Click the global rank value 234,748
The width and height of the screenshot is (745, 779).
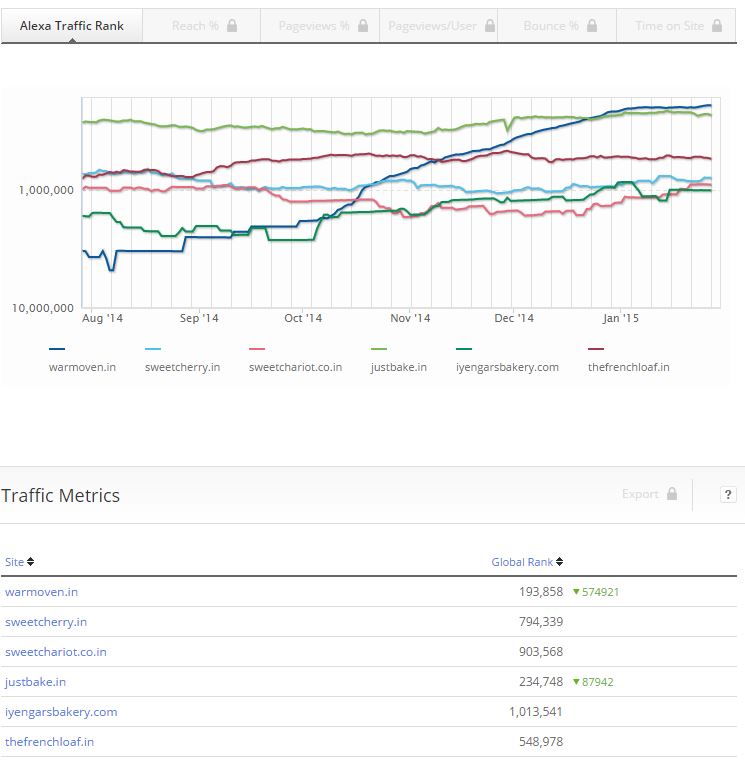pyautogui.click(x=541, y=682)
